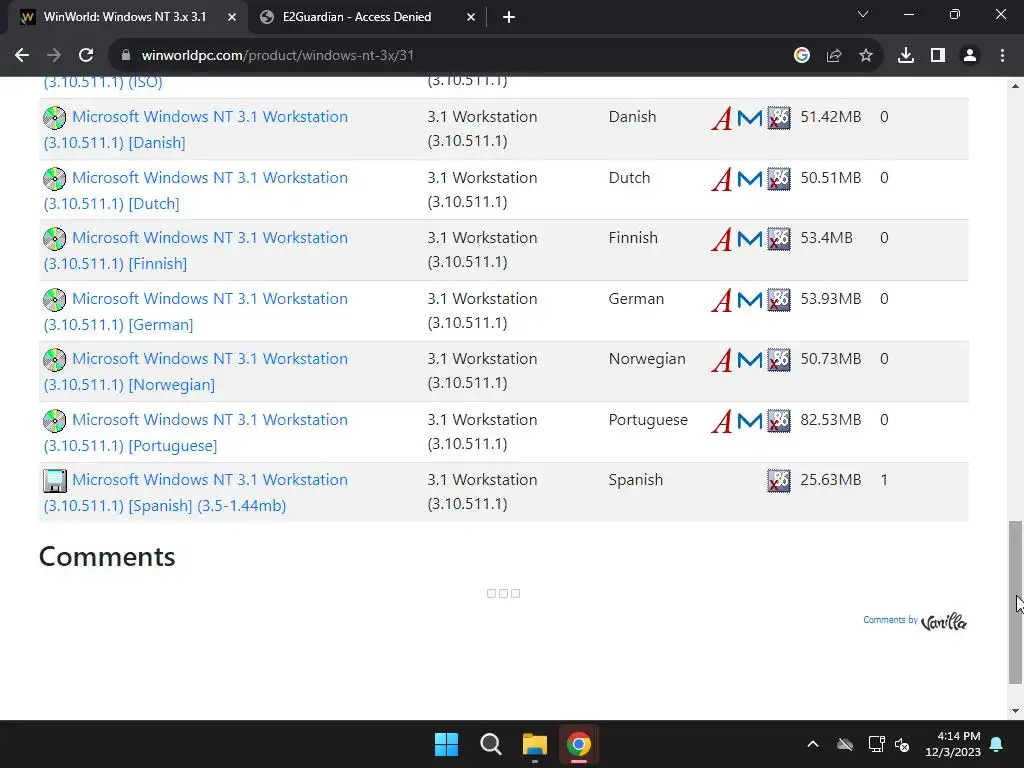The height and width of the screenshot is (768, 1024).
Task: Open a new browser tab
Action: click(509, 18)
